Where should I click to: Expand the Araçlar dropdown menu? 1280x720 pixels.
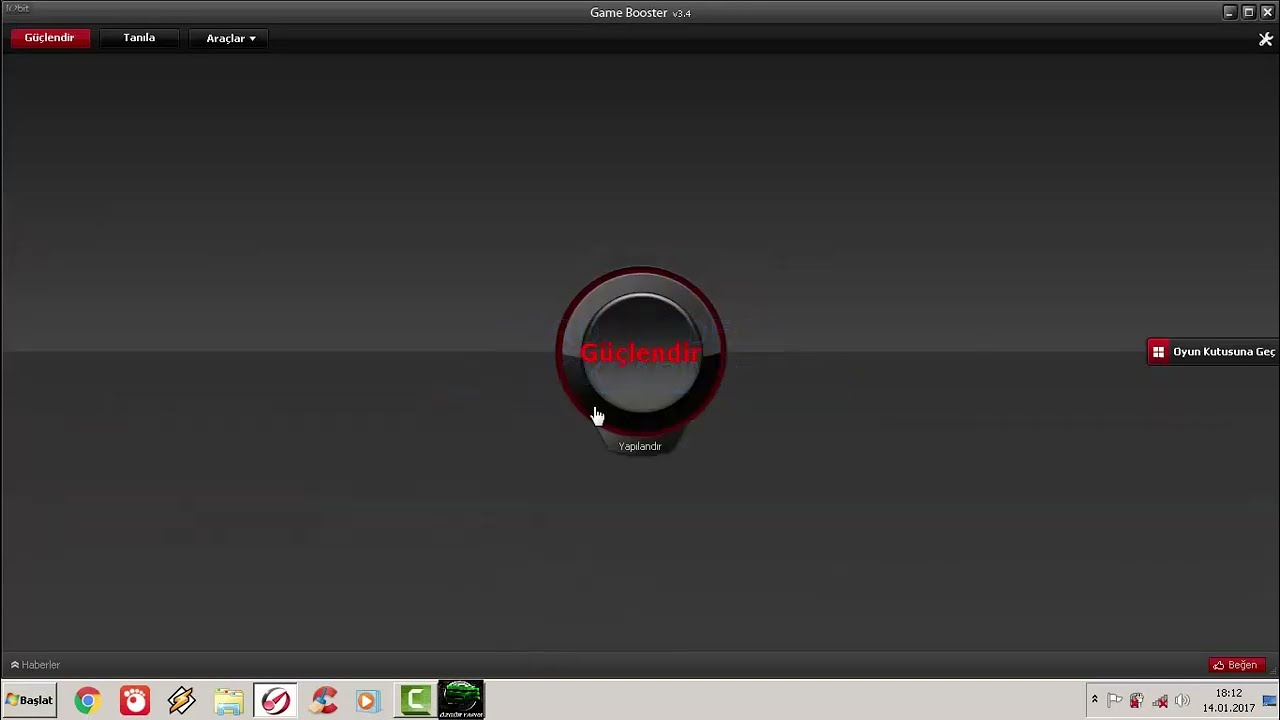[x=231, y=38]
